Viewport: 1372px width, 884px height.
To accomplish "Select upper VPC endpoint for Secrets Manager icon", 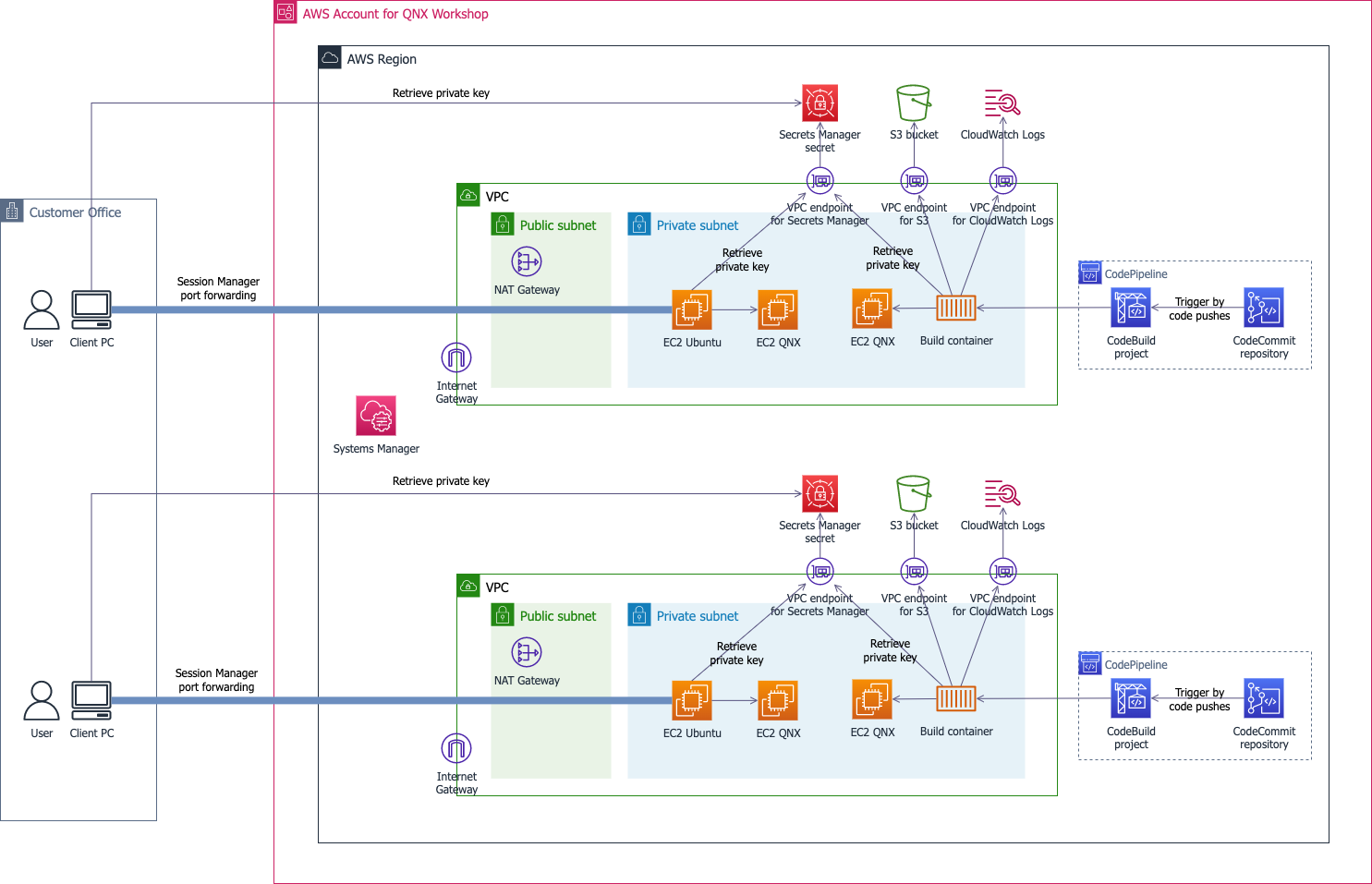I will click(820, 180).
